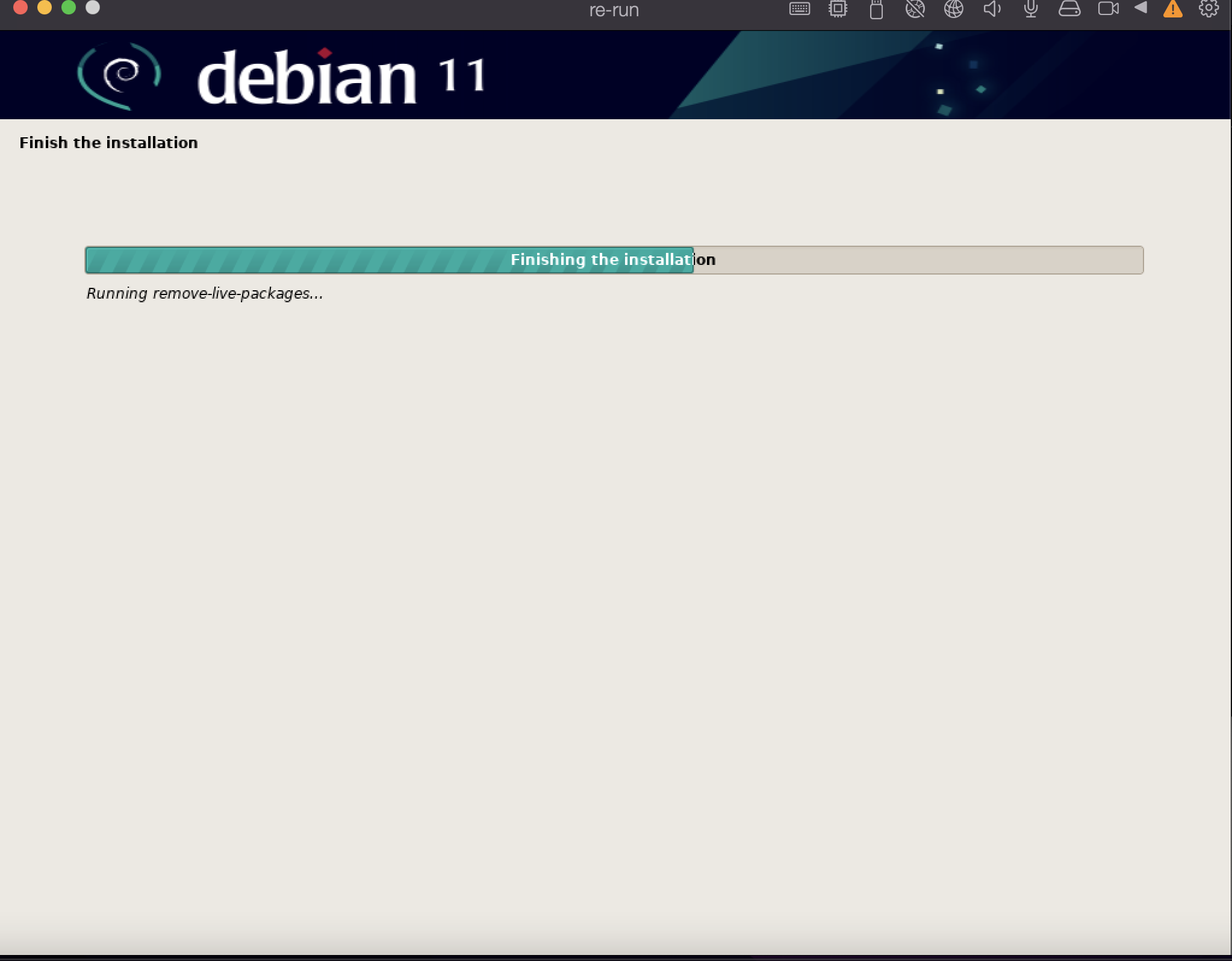
Task: Click the gray fourth window button
Action: 93,7
